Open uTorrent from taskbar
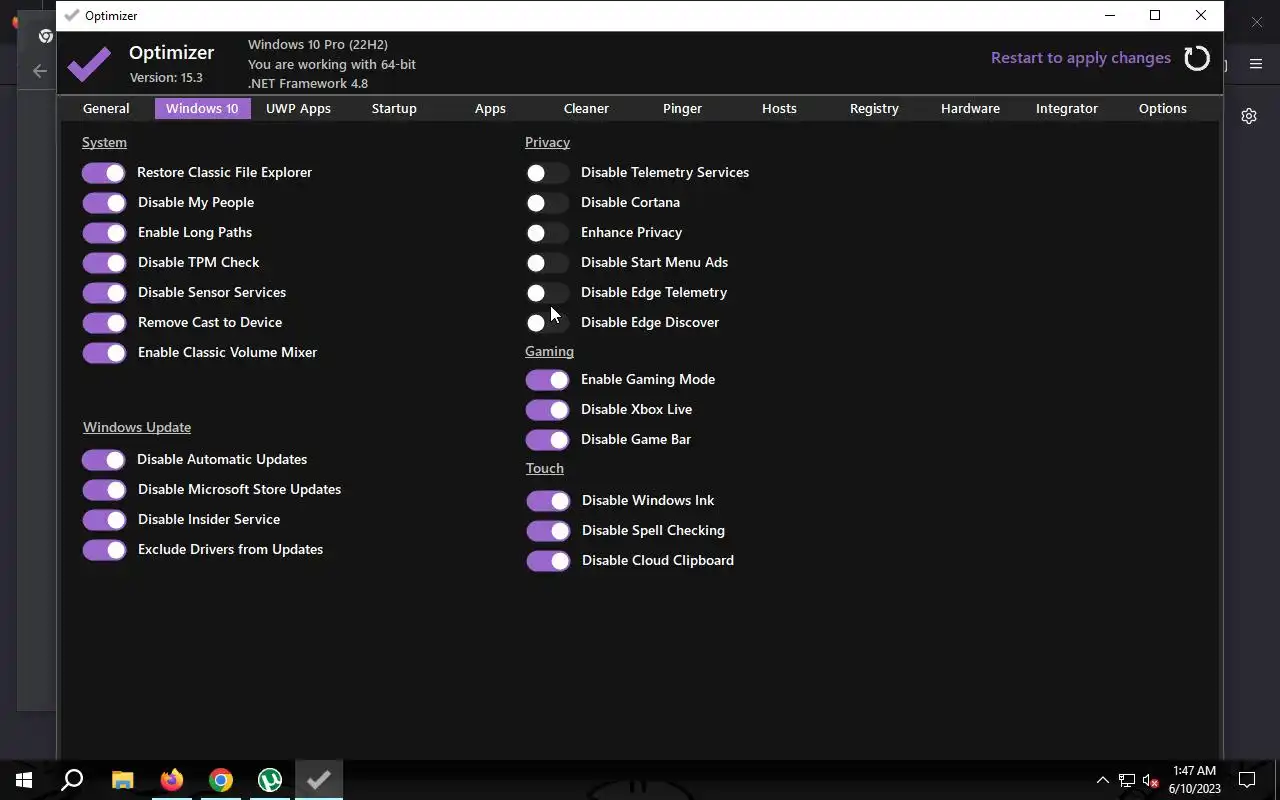The width and height of the screenshot is (1280, 800). (270, 780)
